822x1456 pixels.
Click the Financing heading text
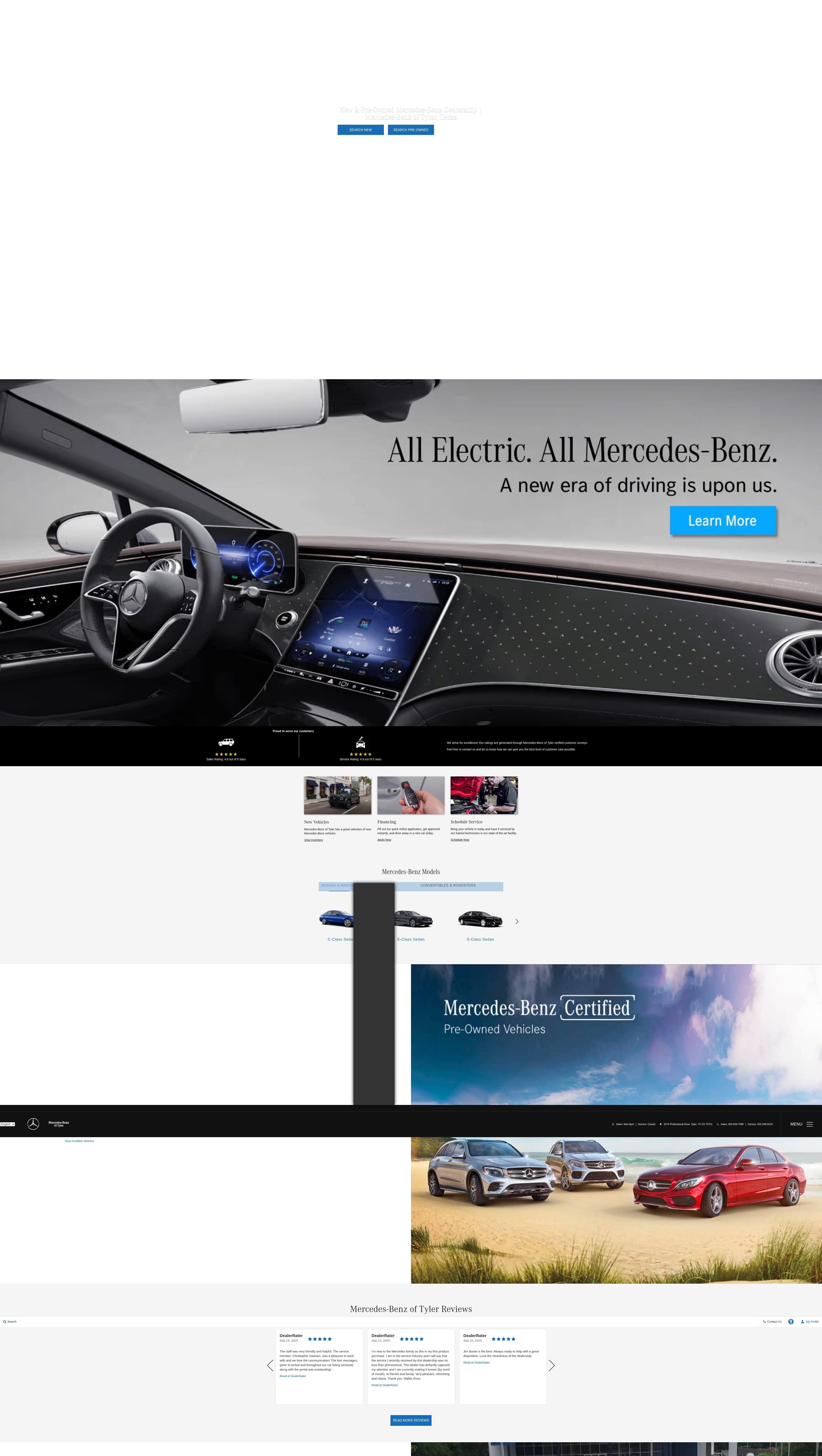click(387, 822)
